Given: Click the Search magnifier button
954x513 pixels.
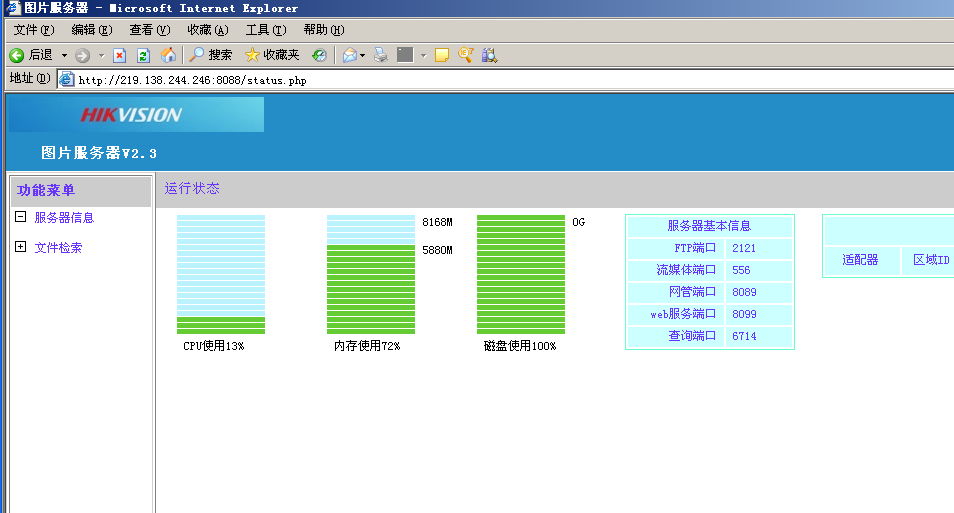Looking at the screenshot, I should click(211, 55).
